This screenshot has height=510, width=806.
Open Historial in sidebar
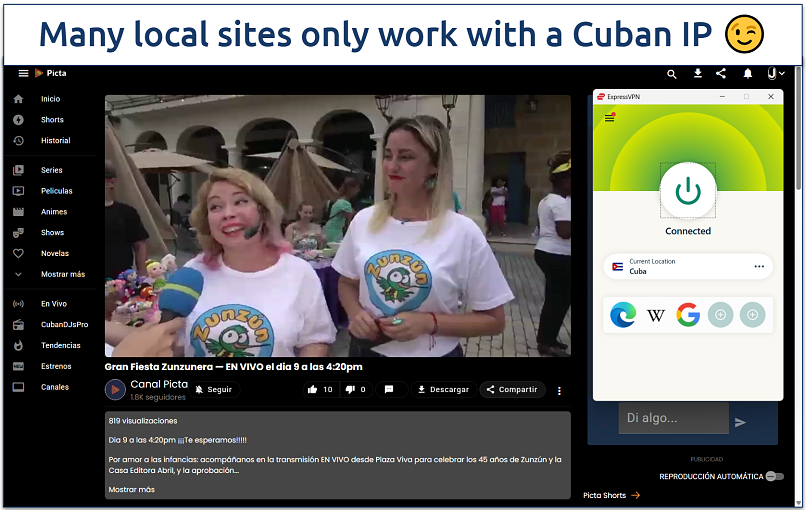(x=56, y=140)
